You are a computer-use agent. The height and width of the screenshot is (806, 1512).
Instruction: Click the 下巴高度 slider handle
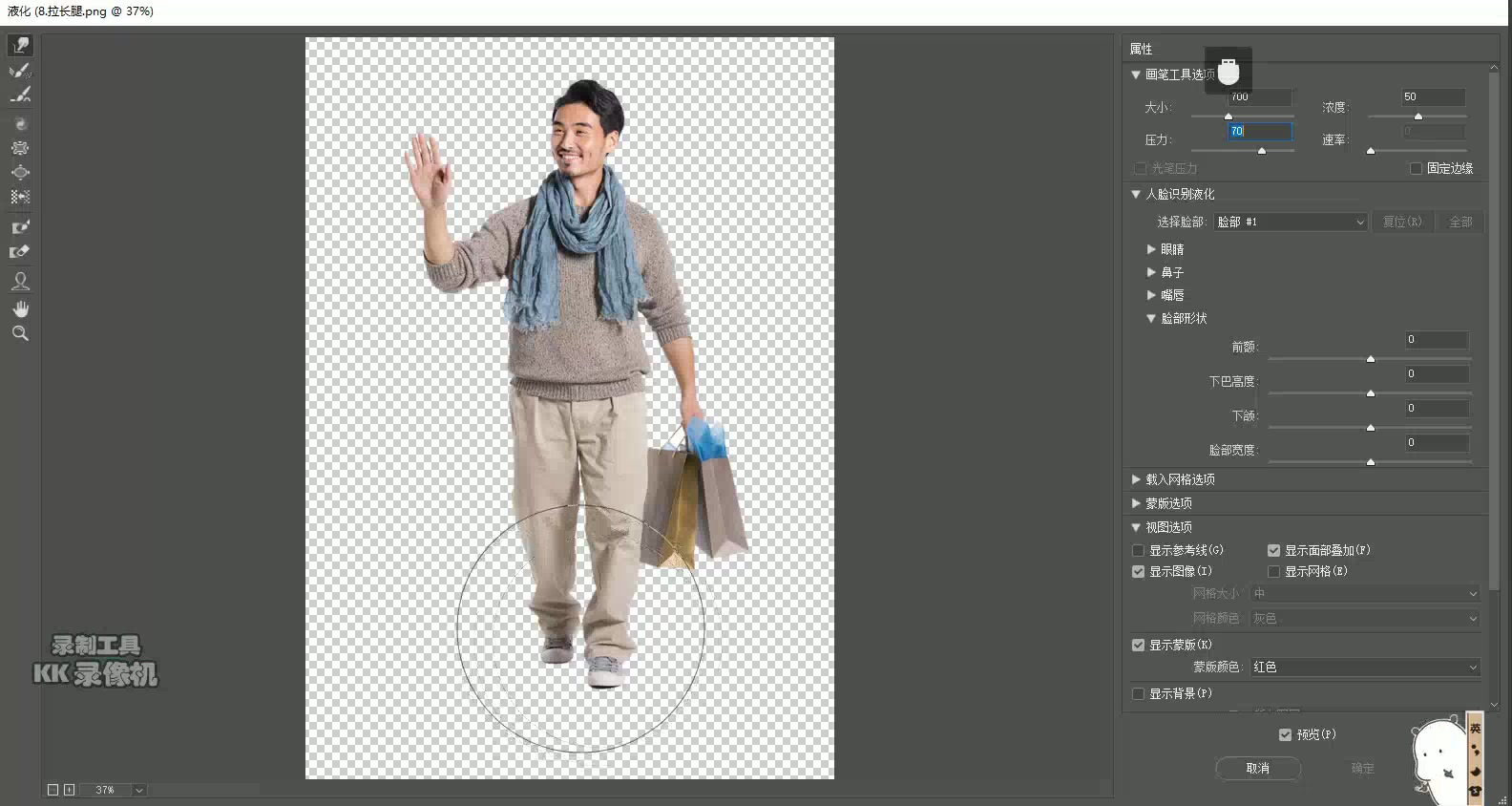click(x=1371, y=393)
